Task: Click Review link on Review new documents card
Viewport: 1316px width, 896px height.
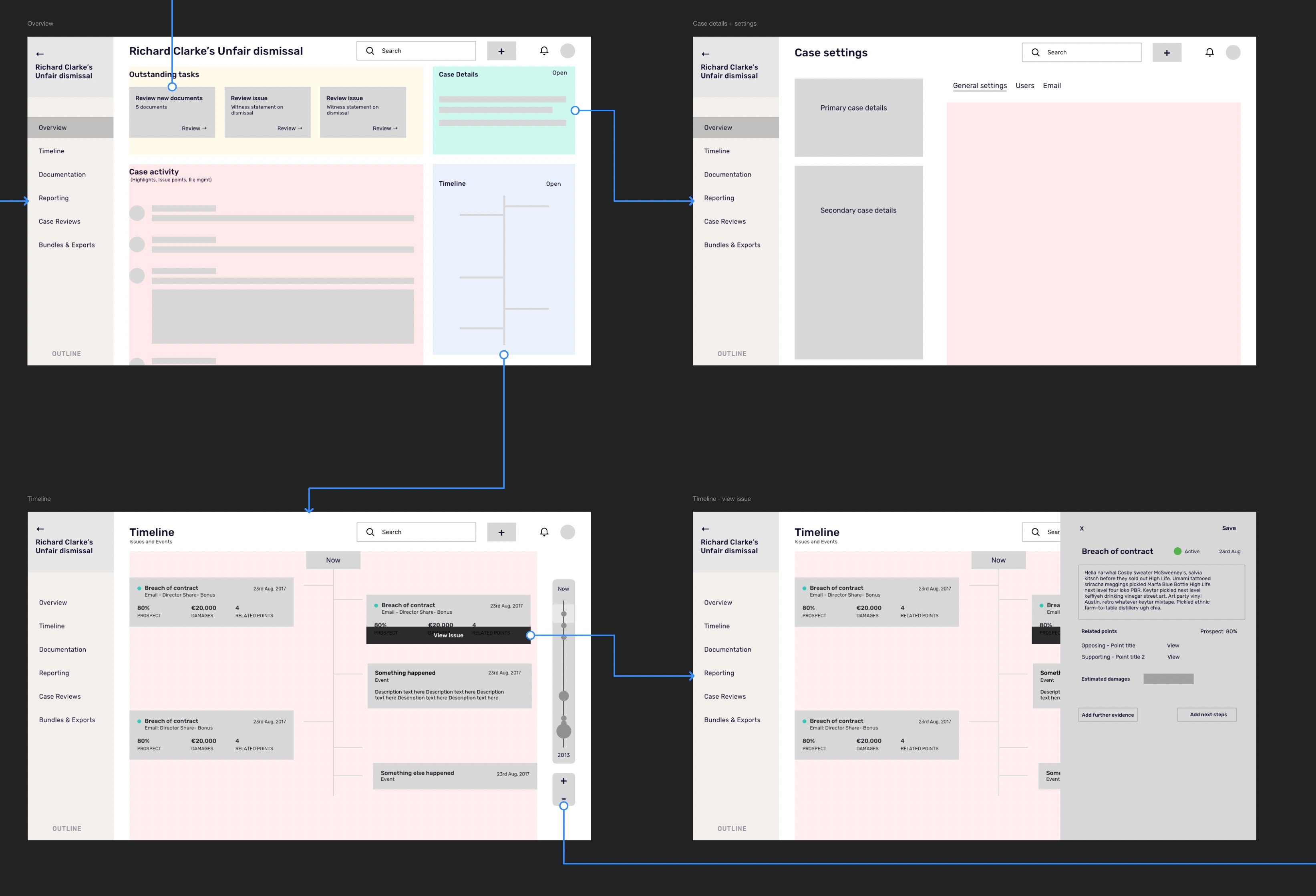Action: pyautogui.click(x=194, y=129)
